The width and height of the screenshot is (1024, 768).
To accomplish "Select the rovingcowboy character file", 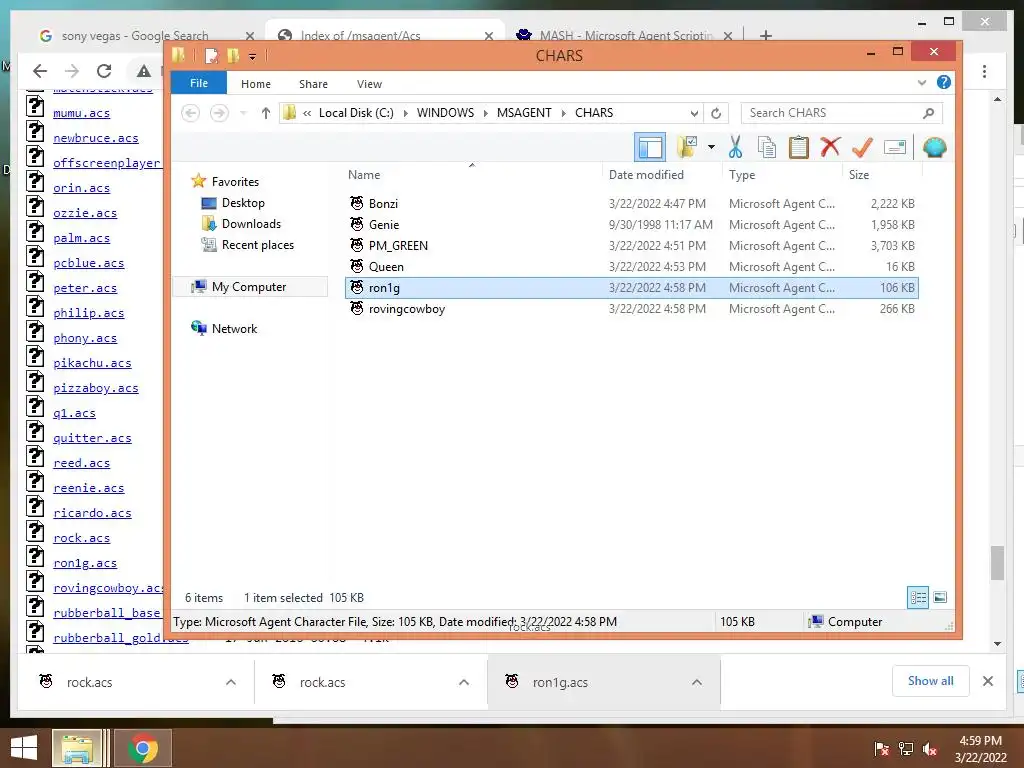I will tap(632, 309).
